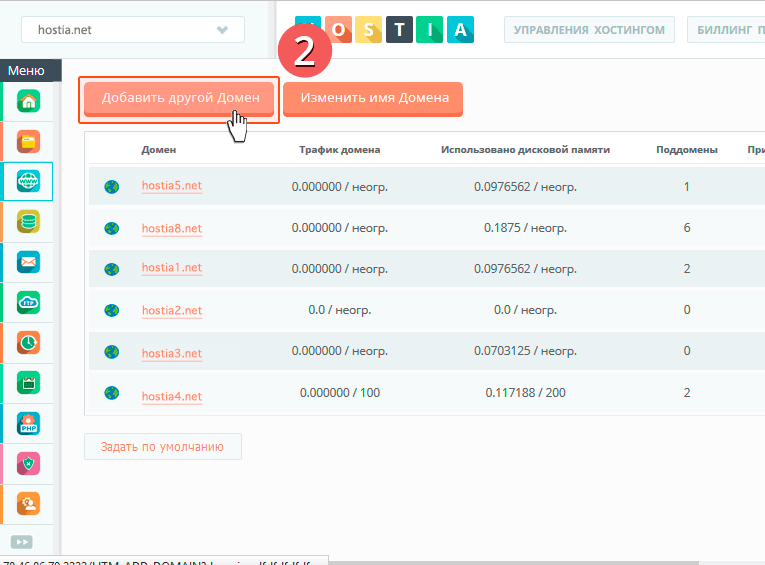Image resolution: width=765 pixels, height=565 pixels.
Task: Click the Изменить имя Домена button
Action: [x=373, y=99]
